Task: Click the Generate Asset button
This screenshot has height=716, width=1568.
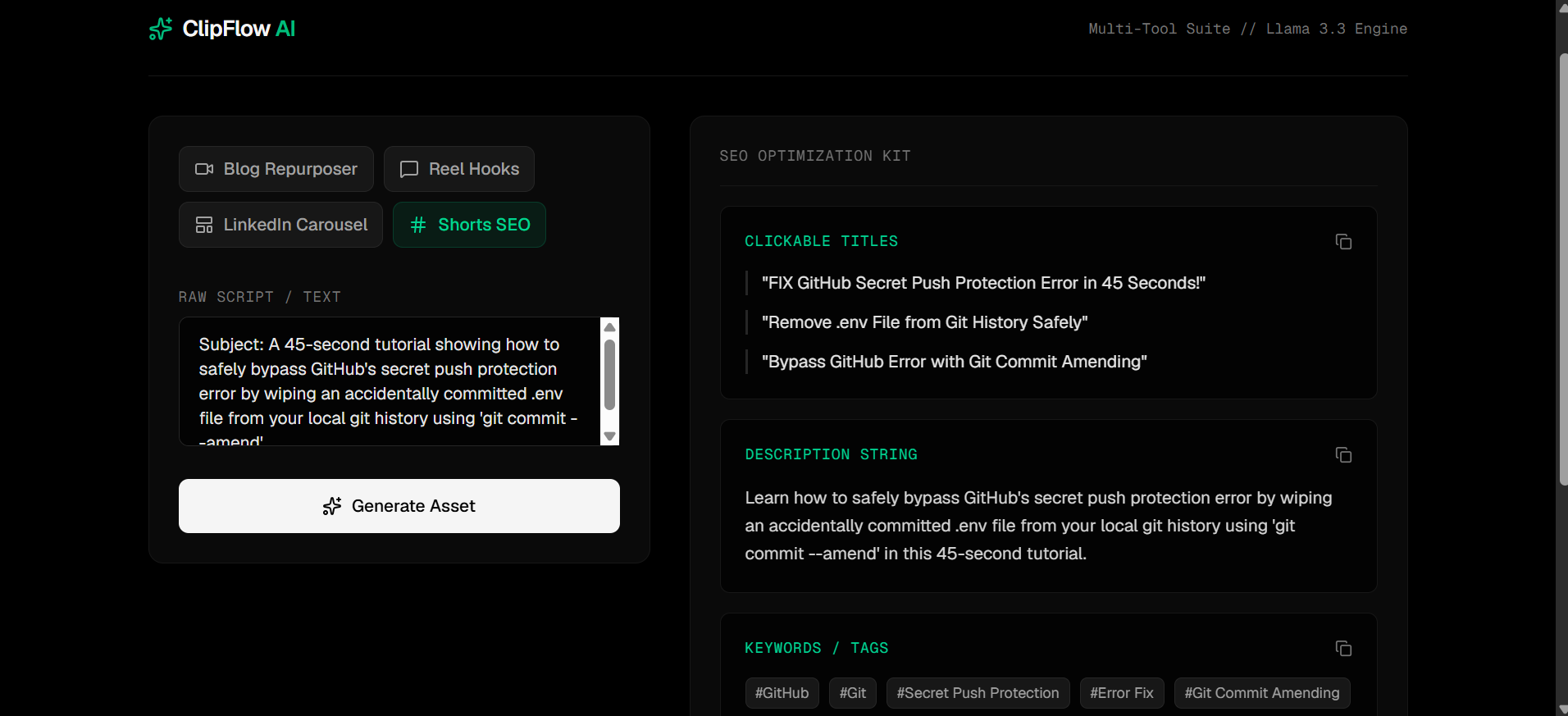Action: click(x=399, y=506)
